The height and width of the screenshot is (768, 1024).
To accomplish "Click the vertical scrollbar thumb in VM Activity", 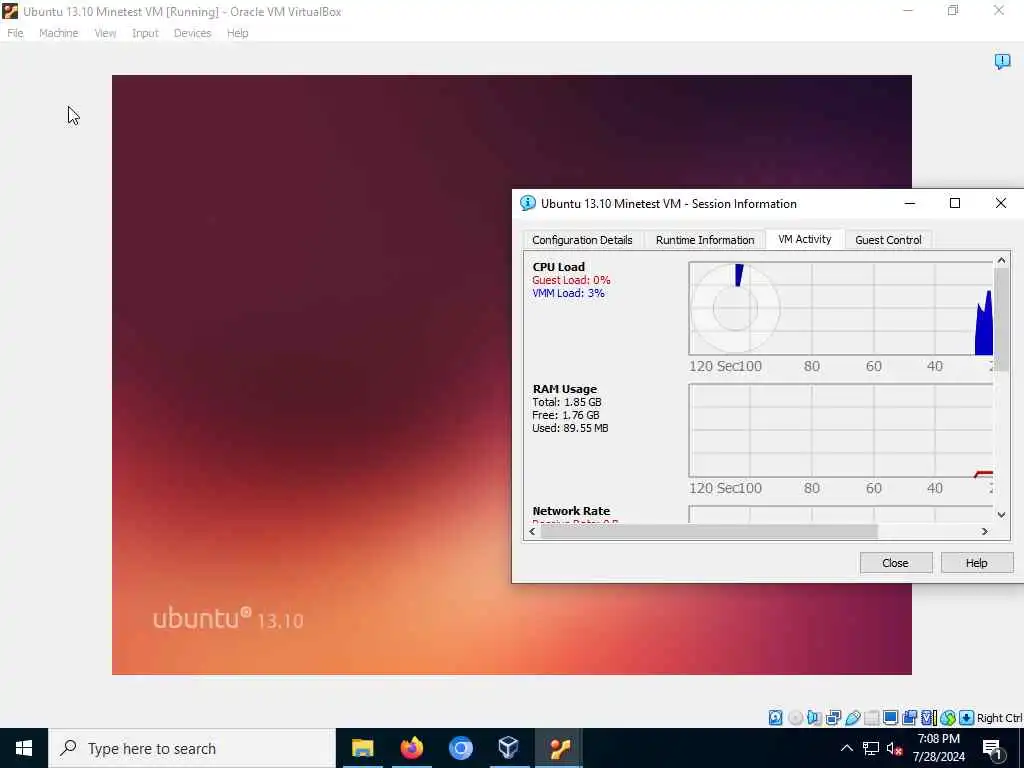I will 1001,319.
